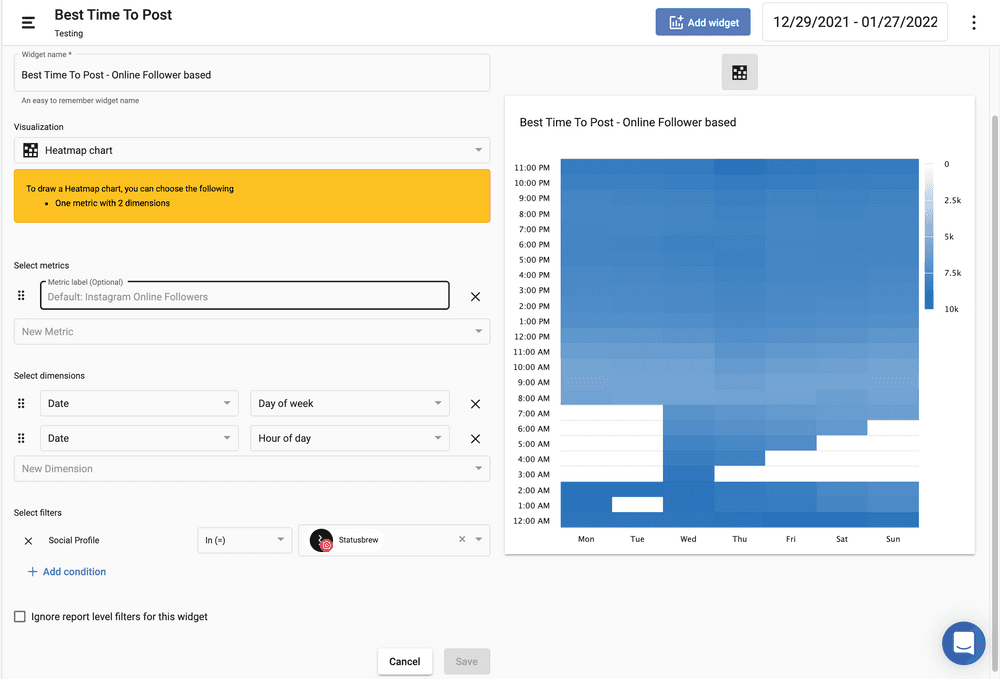Remove the Instagram Online Followers metric
1000x679 pixels.
coord(475,296)
